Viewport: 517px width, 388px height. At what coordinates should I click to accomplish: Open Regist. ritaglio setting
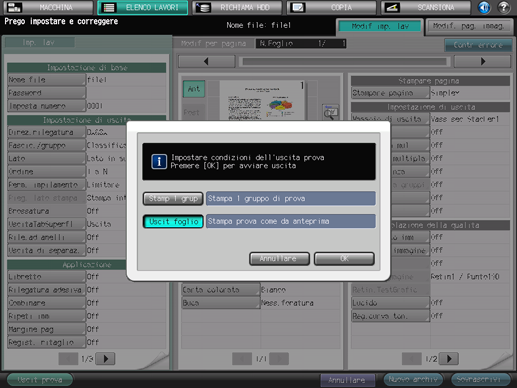click(46, 342)
